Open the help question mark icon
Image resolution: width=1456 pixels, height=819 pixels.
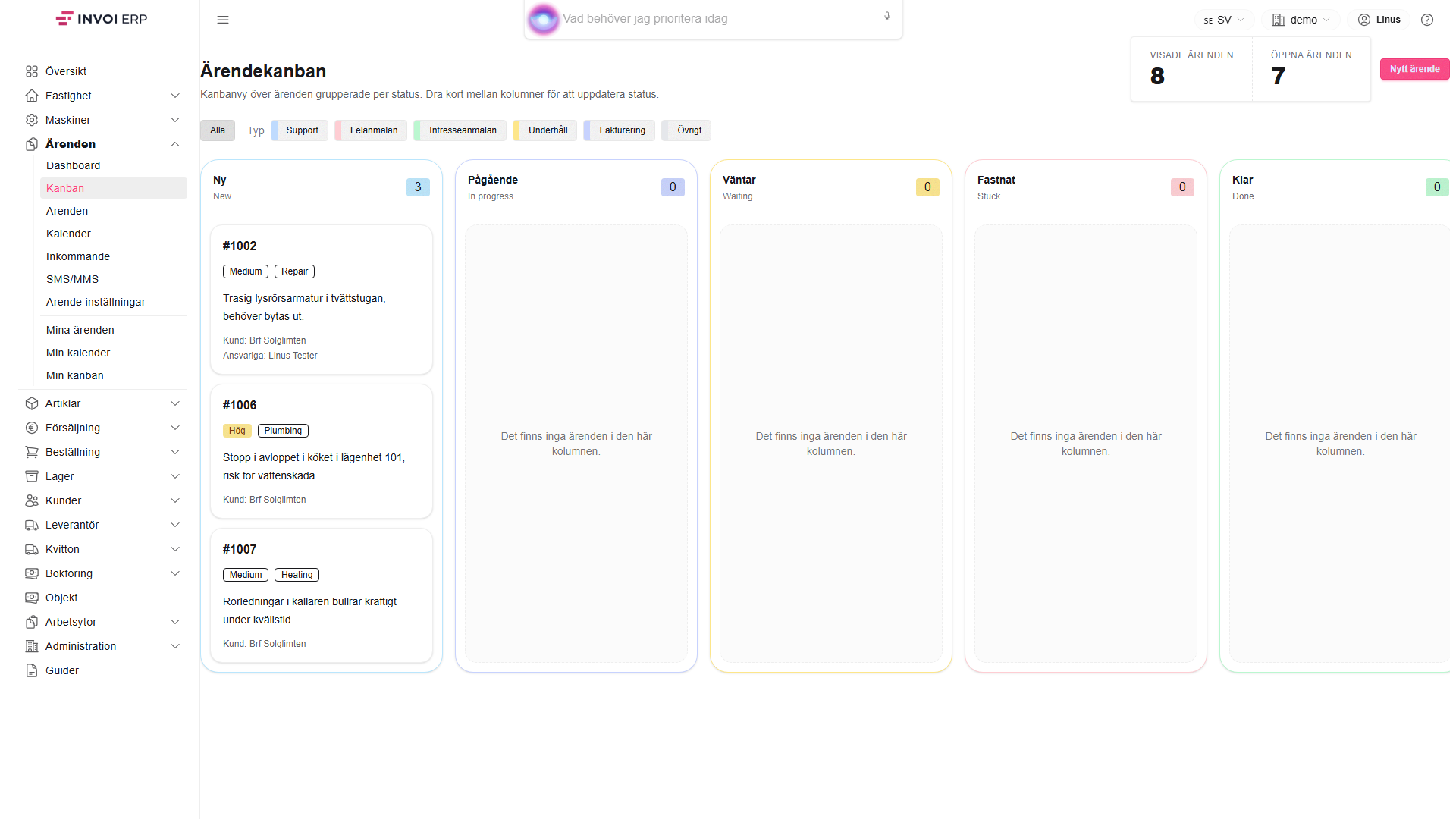(x=1427, y=20)
